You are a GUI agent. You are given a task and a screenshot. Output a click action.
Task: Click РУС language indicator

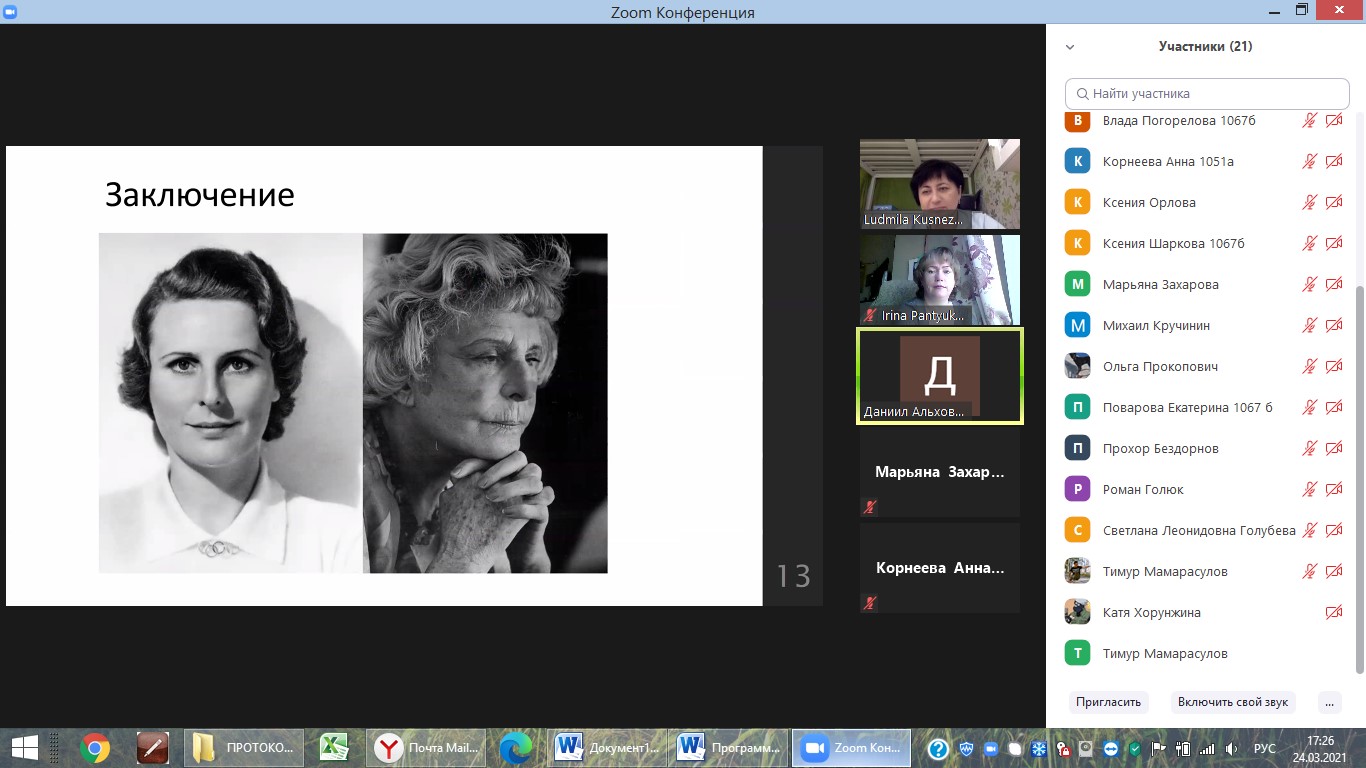[x=1265, y=748]
